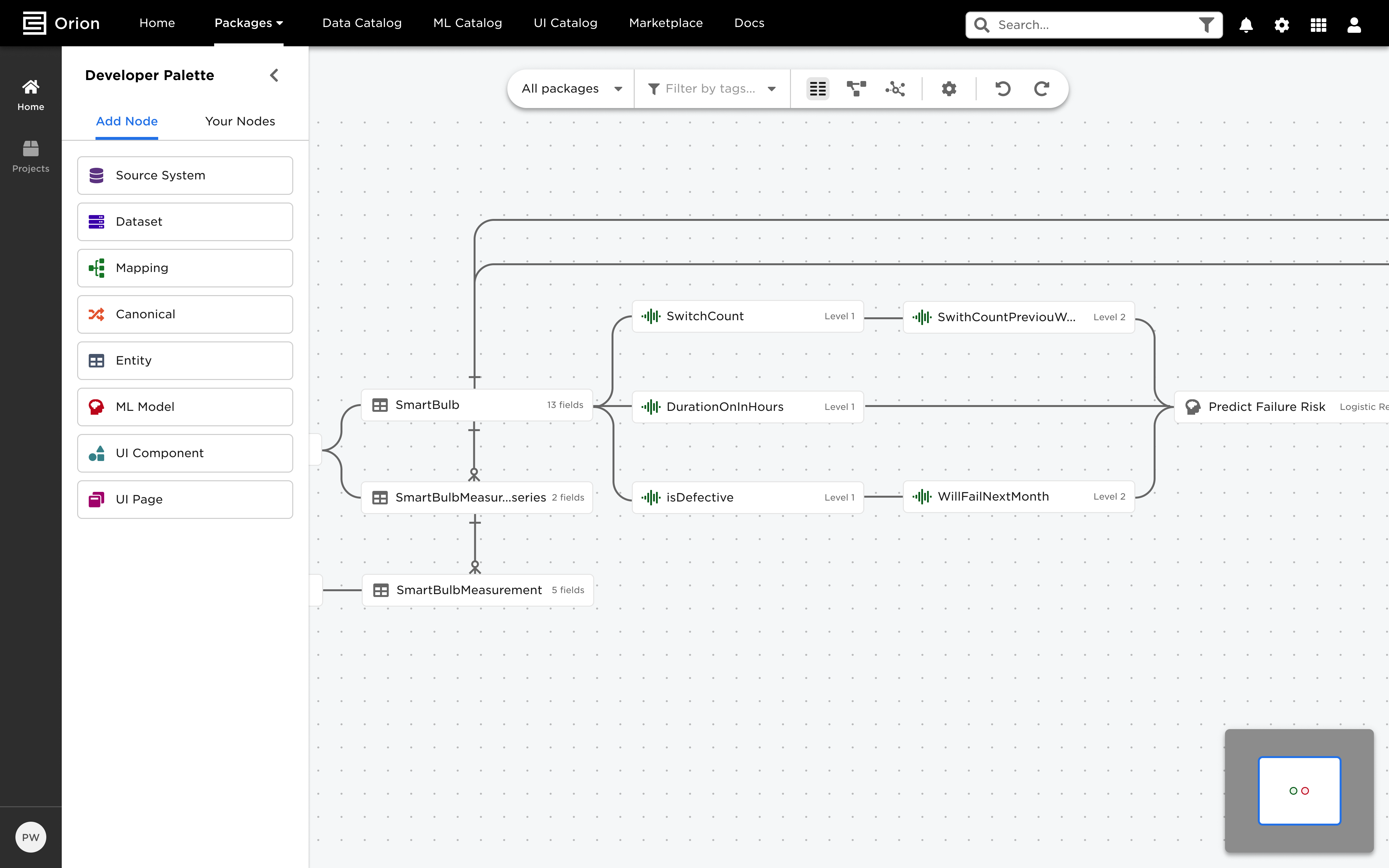Select the WillFailNextMonth feature node
The height and width of the screenshot is (868, 1389).
click(1019, 497)
